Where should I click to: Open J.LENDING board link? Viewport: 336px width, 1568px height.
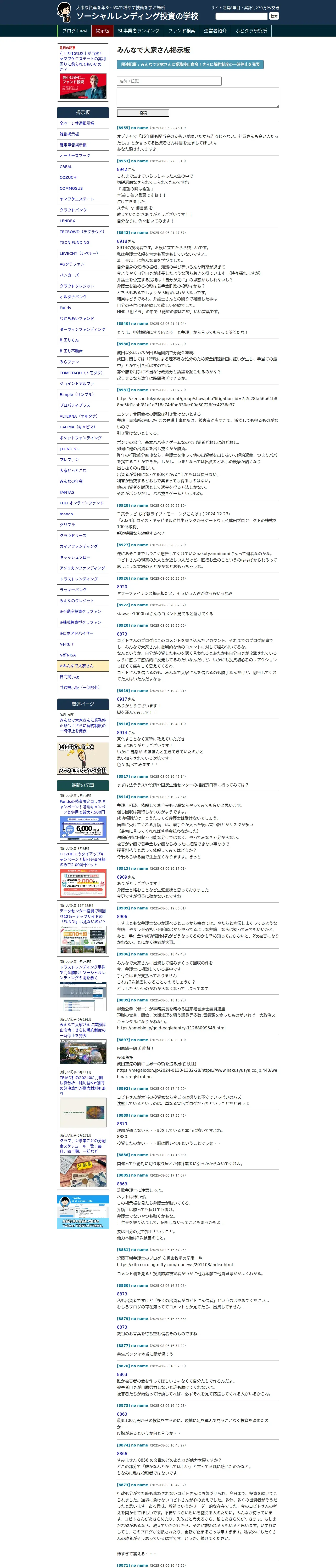[83, 449]
